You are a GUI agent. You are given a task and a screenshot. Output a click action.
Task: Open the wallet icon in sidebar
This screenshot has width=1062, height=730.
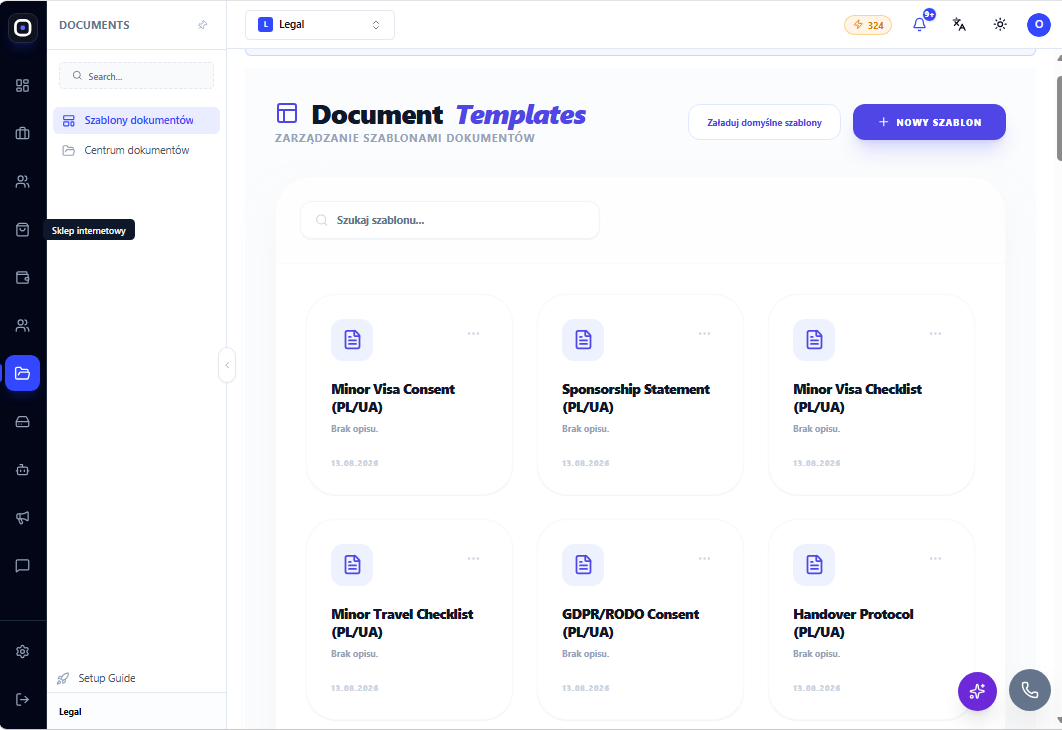click(x=22, y=278)
